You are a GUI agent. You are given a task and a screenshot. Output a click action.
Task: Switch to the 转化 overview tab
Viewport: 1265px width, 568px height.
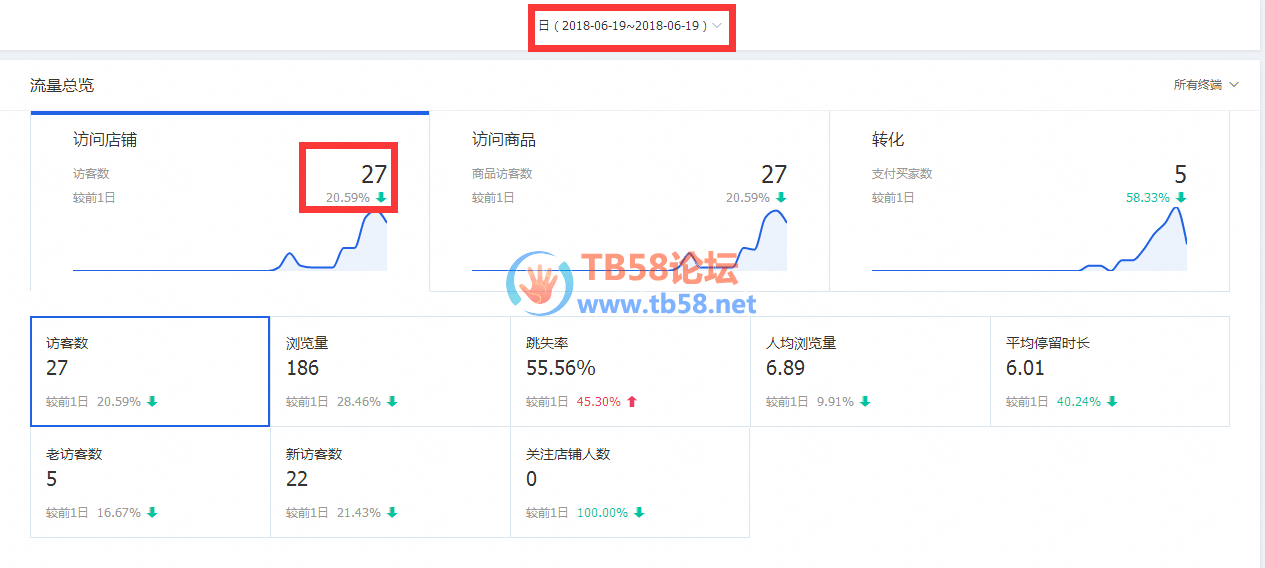1029,201
